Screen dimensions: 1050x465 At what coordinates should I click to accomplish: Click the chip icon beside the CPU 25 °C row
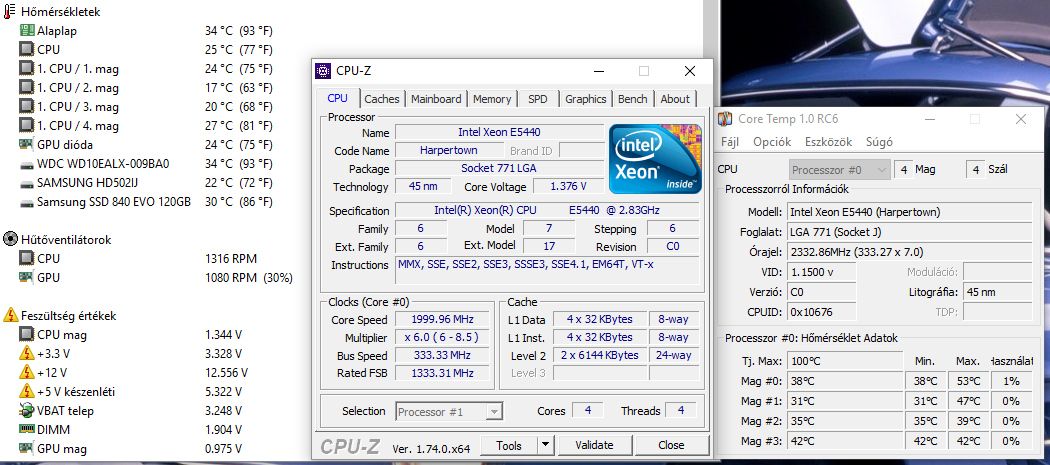pyautogui.click(x=27, y=50)
